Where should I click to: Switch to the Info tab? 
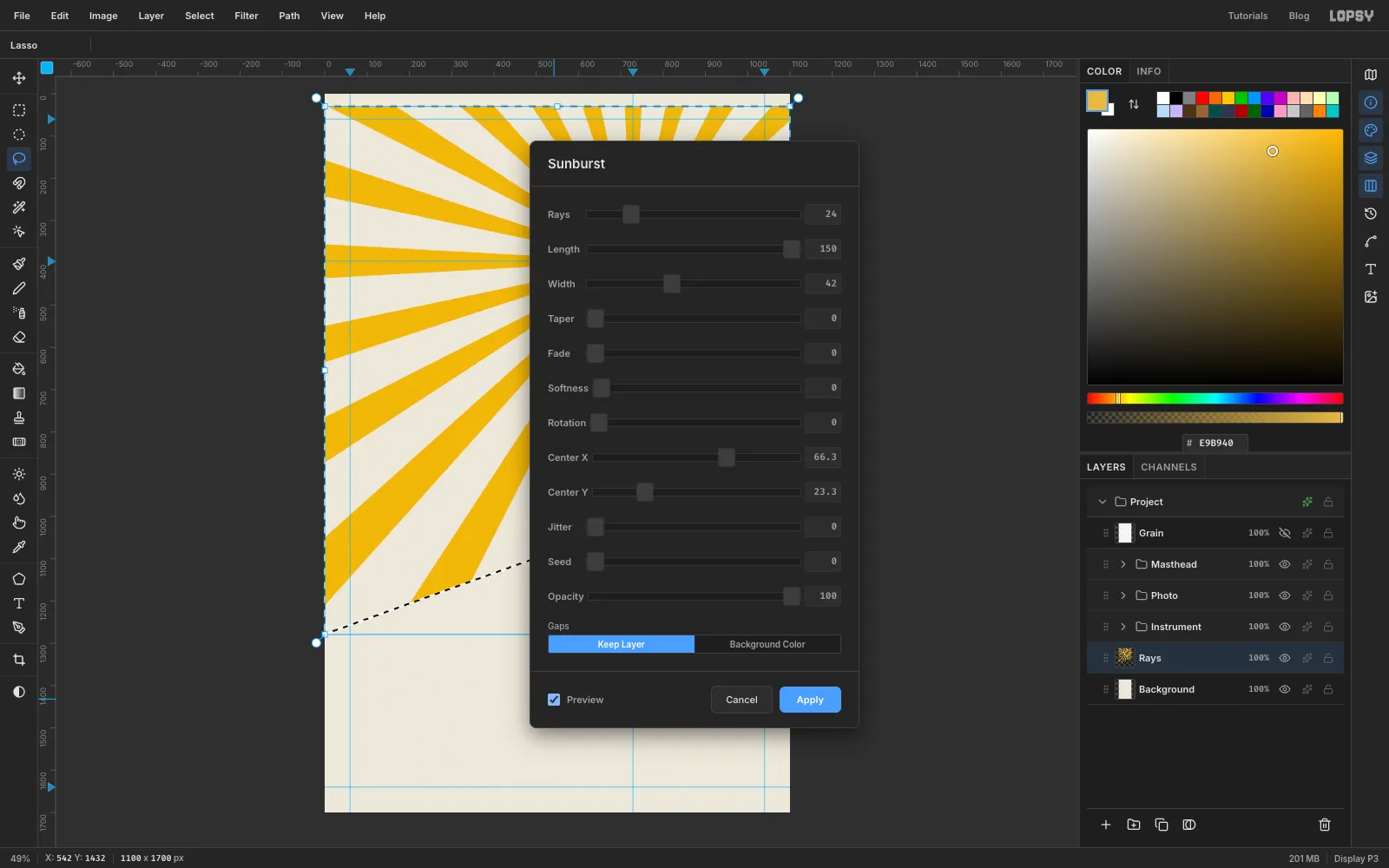(1149, 71)
